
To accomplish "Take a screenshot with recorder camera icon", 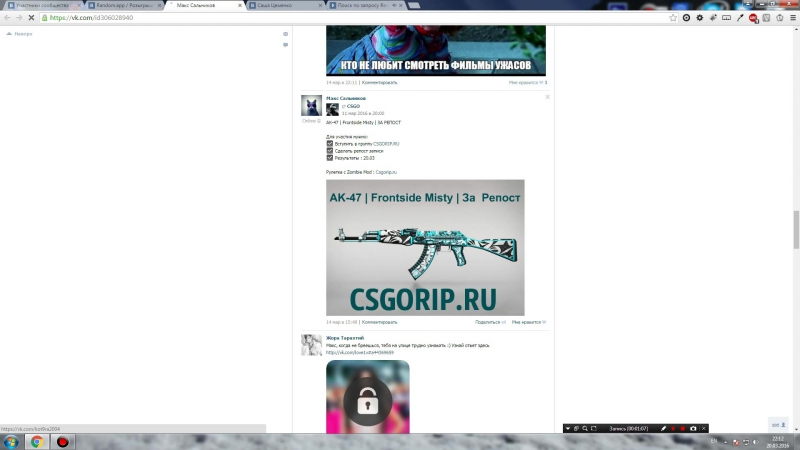I will pos(693,429).
